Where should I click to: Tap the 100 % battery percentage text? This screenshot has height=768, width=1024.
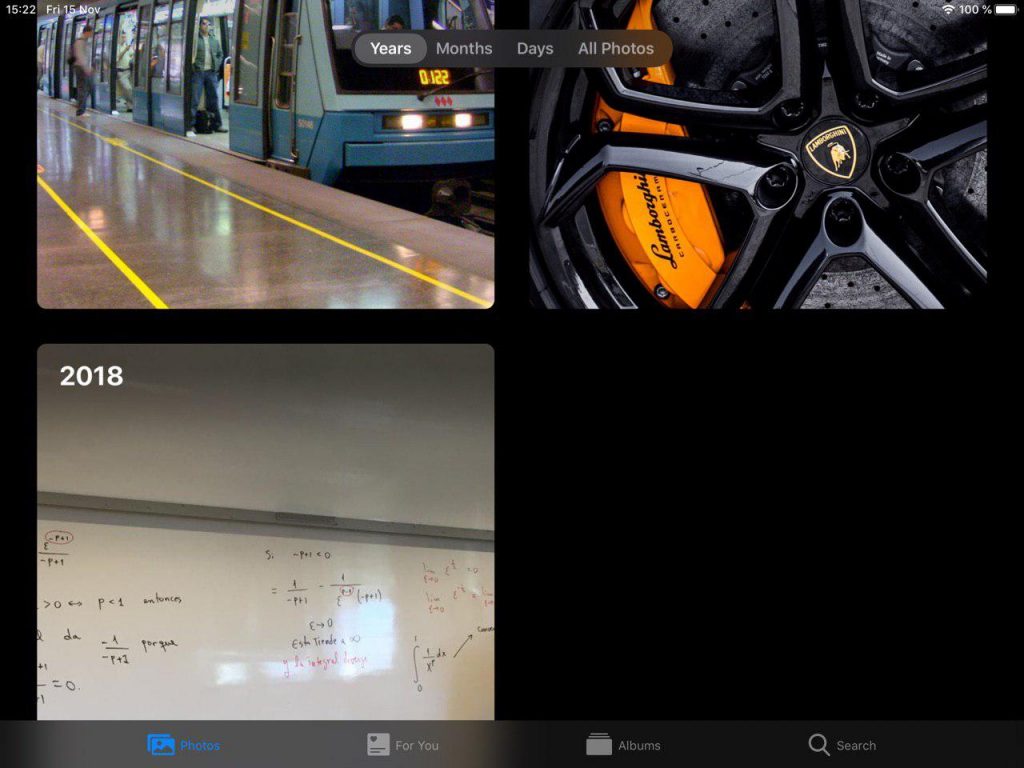pyautogui.click(x=975, y=9)
